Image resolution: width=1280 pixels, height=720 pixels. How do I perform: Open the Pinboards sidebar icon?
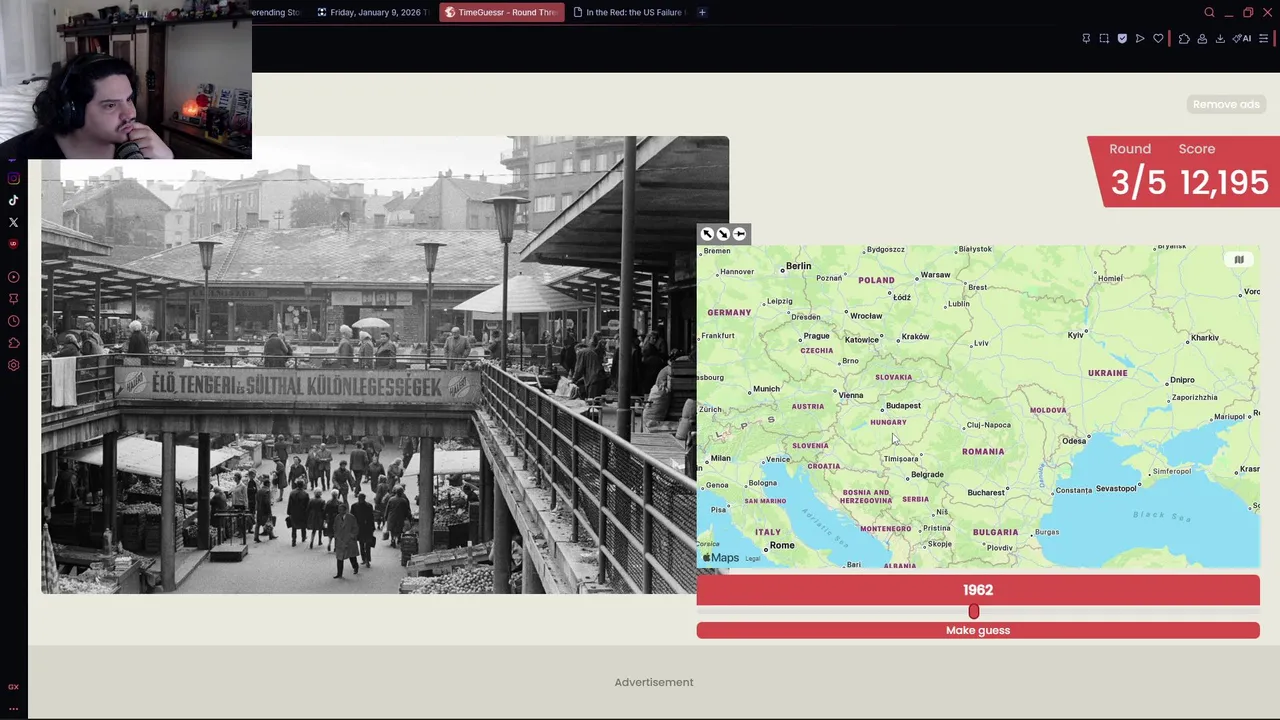13,298
